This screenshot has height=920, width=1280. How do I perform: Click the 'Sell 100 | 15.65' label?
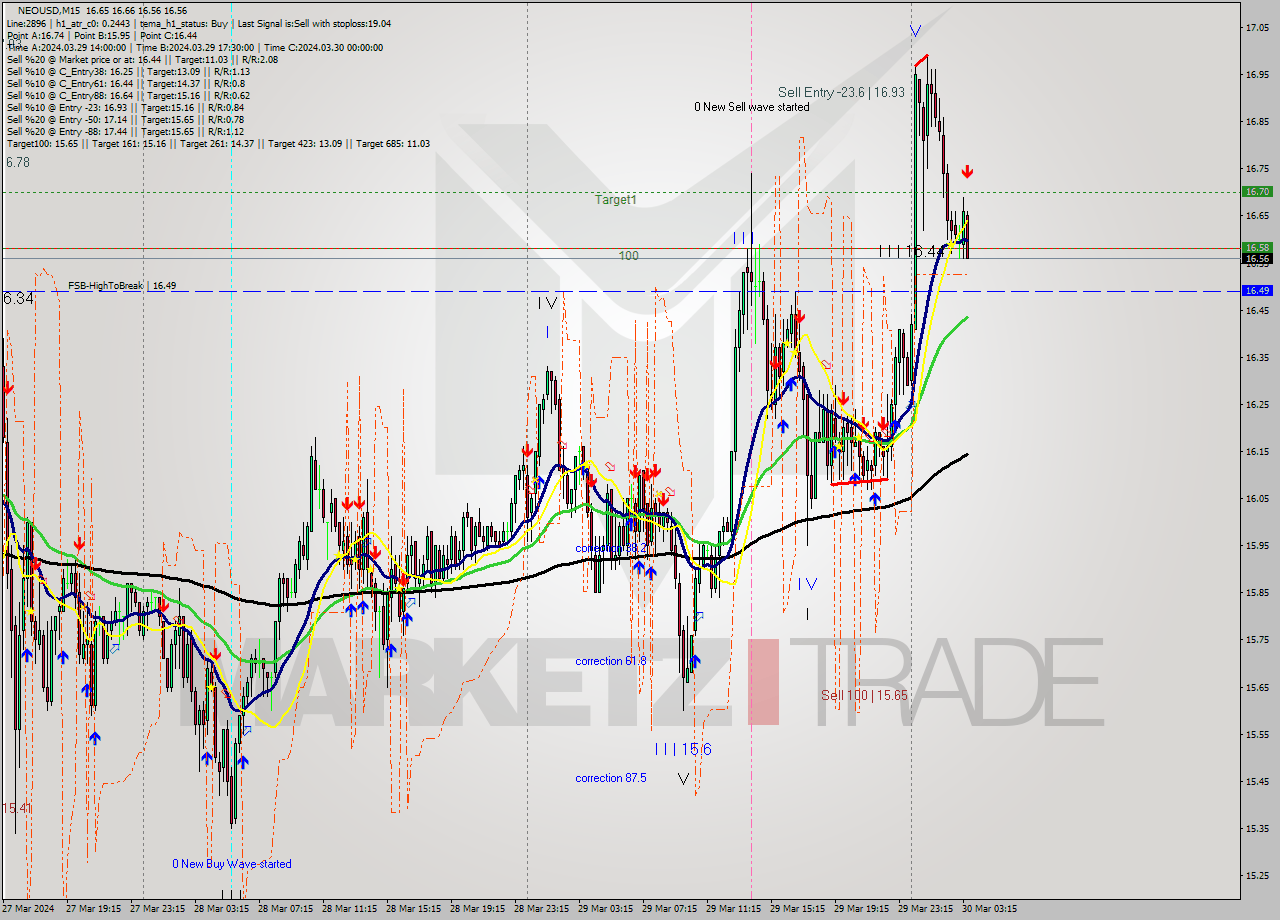tap(864, 695)
